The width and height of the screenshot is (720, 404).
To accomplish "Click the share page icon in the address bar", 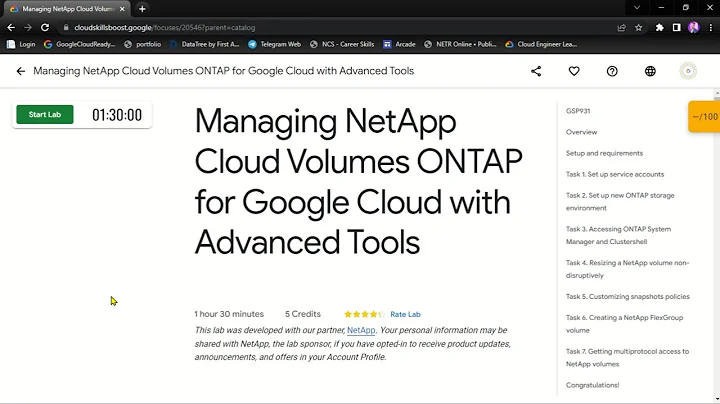I will tap(622, 28).
